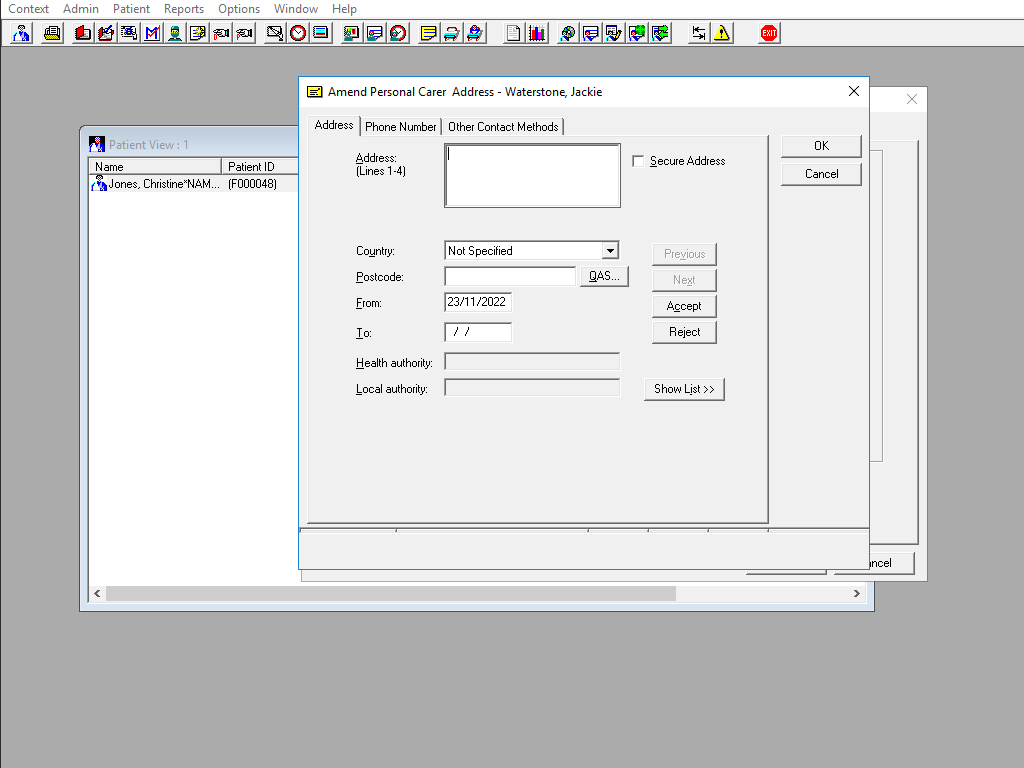The image size is (1024, 768).
Task: Click into the Address lines text box
Action: pos(532,176)
